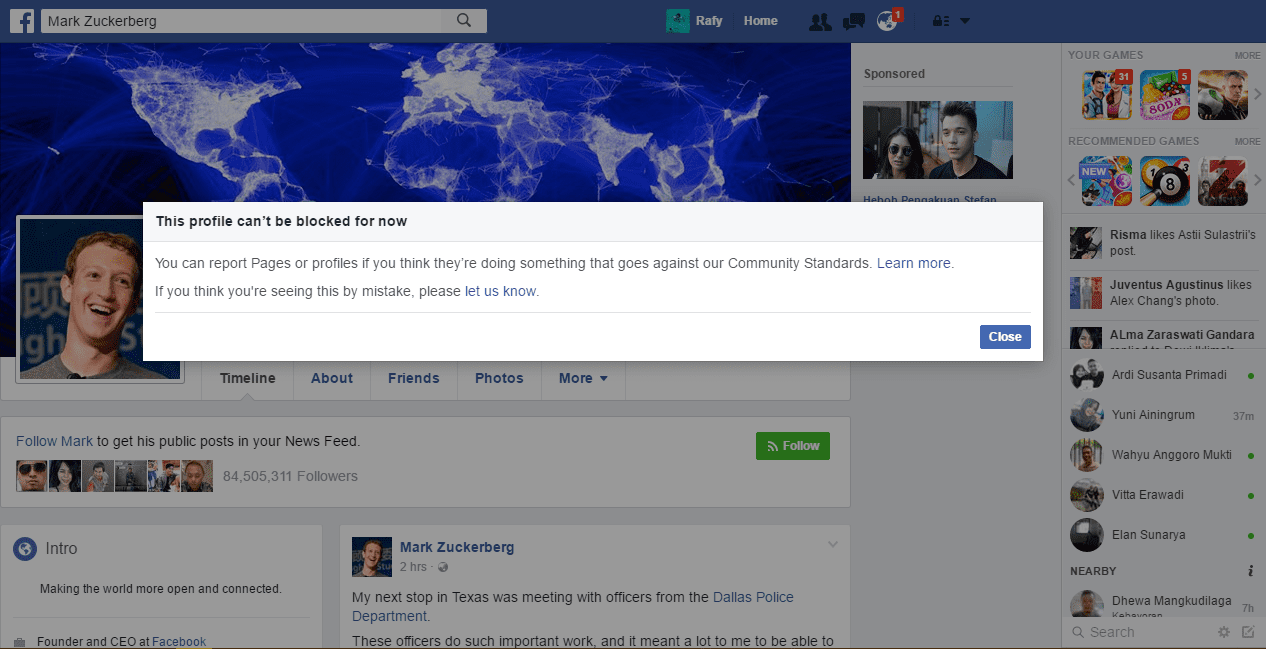Click the 84,505,311 Followers count
This screenshot has height=649, width=1266.
[x=290, y=476]
